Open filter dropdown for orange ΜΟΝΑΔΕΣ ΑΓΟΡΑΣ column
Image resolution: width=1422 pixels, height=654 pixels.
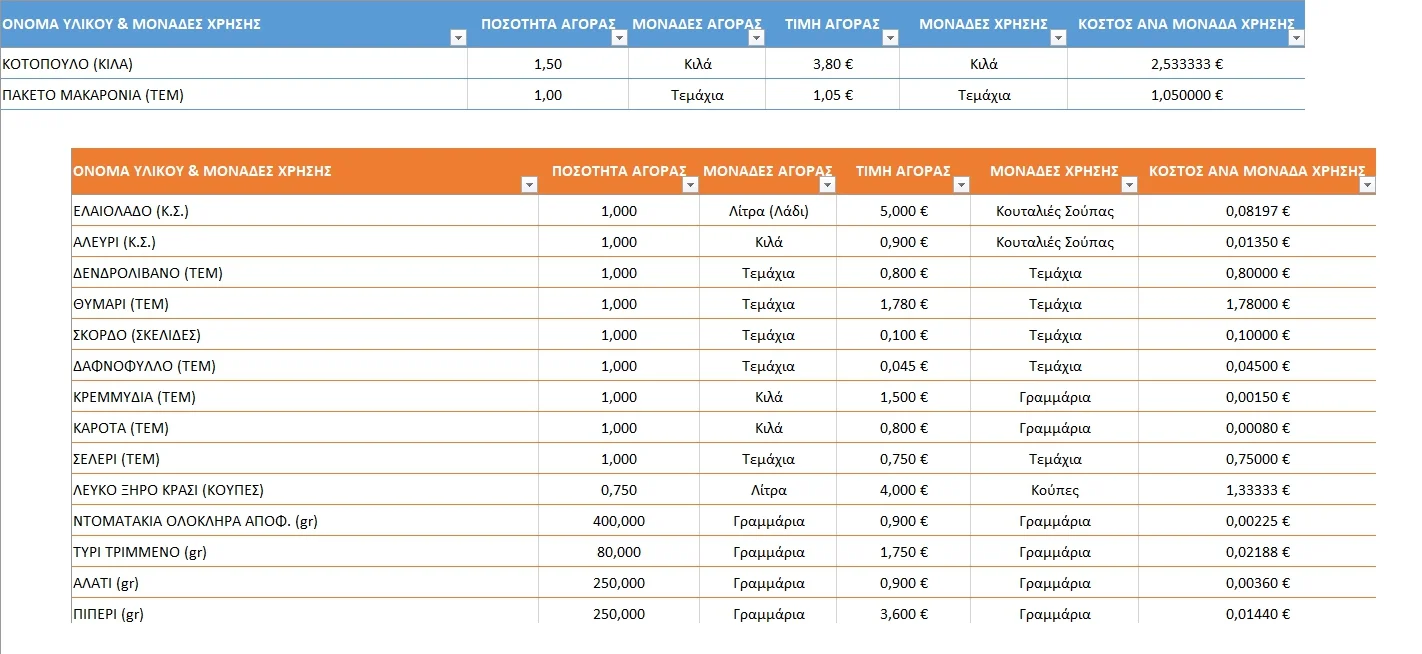click(x=827, y=185)
